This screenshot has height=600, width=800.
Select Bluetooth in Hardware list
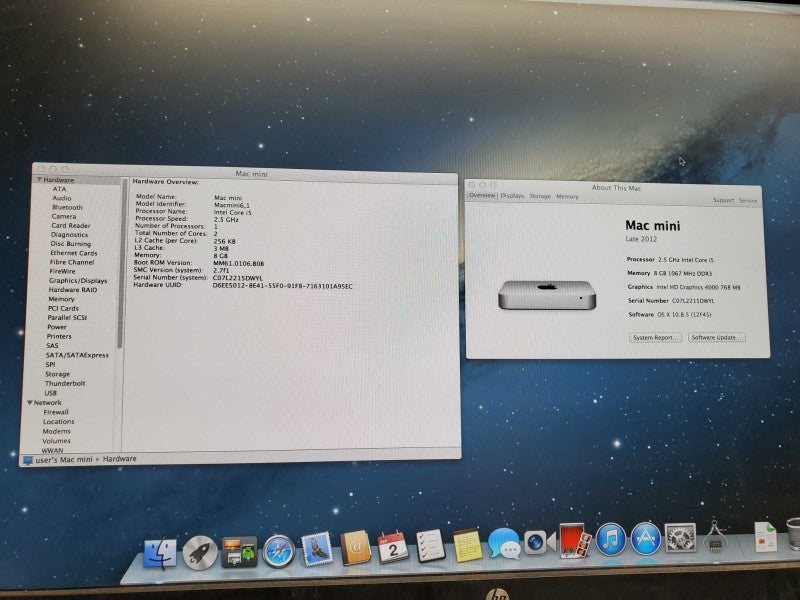click(67, 207)
